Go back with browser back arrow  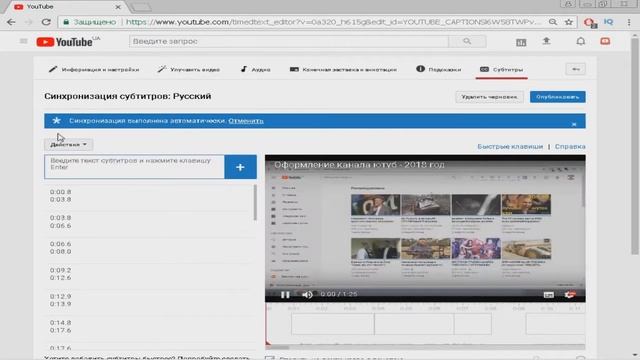click(11, 22)
